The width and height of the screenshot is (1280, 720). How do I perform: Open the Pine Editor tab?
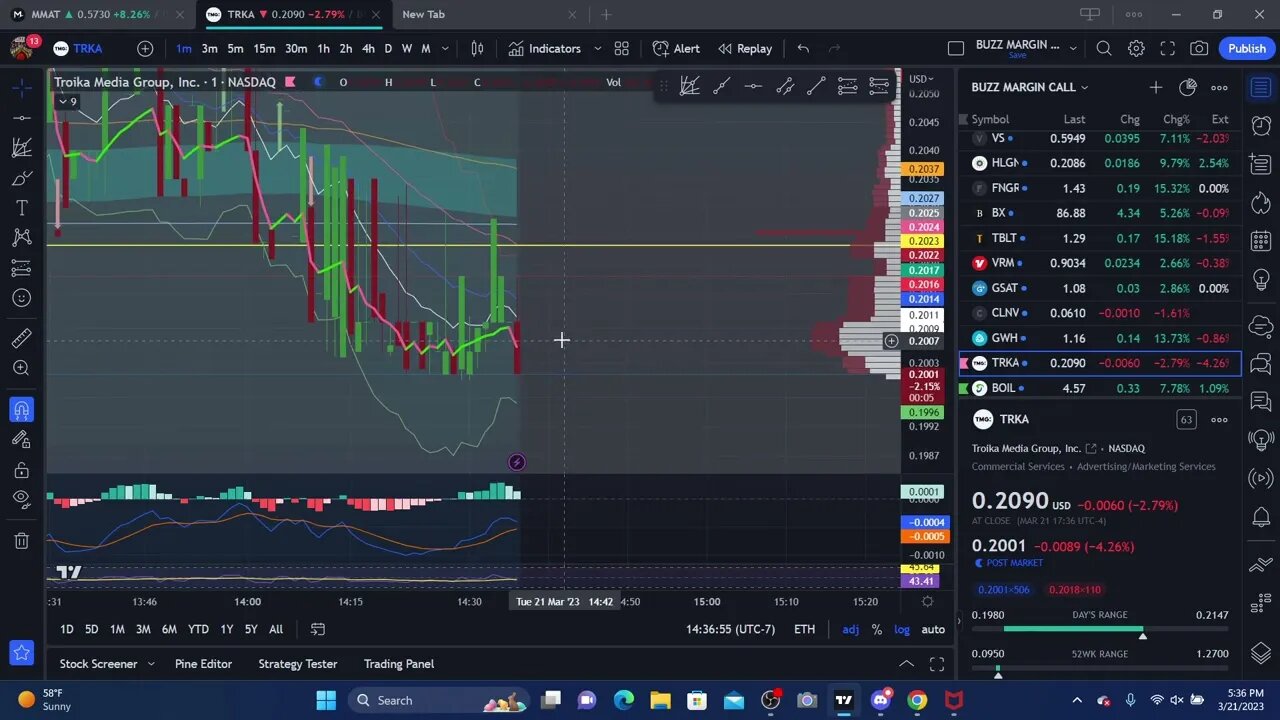(x=203, y=664)
